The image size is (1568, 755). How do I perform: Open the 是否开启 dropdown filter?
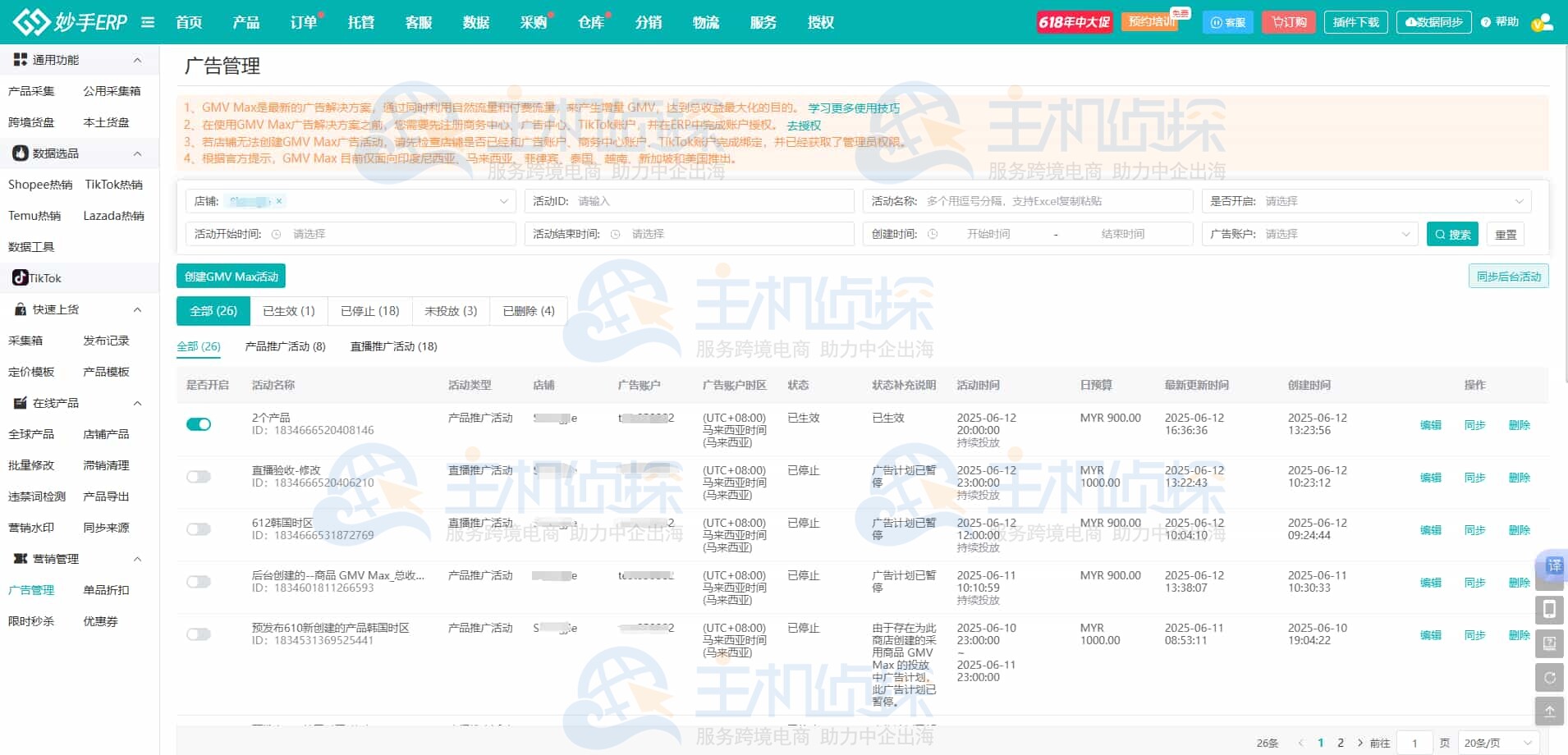1367,201
